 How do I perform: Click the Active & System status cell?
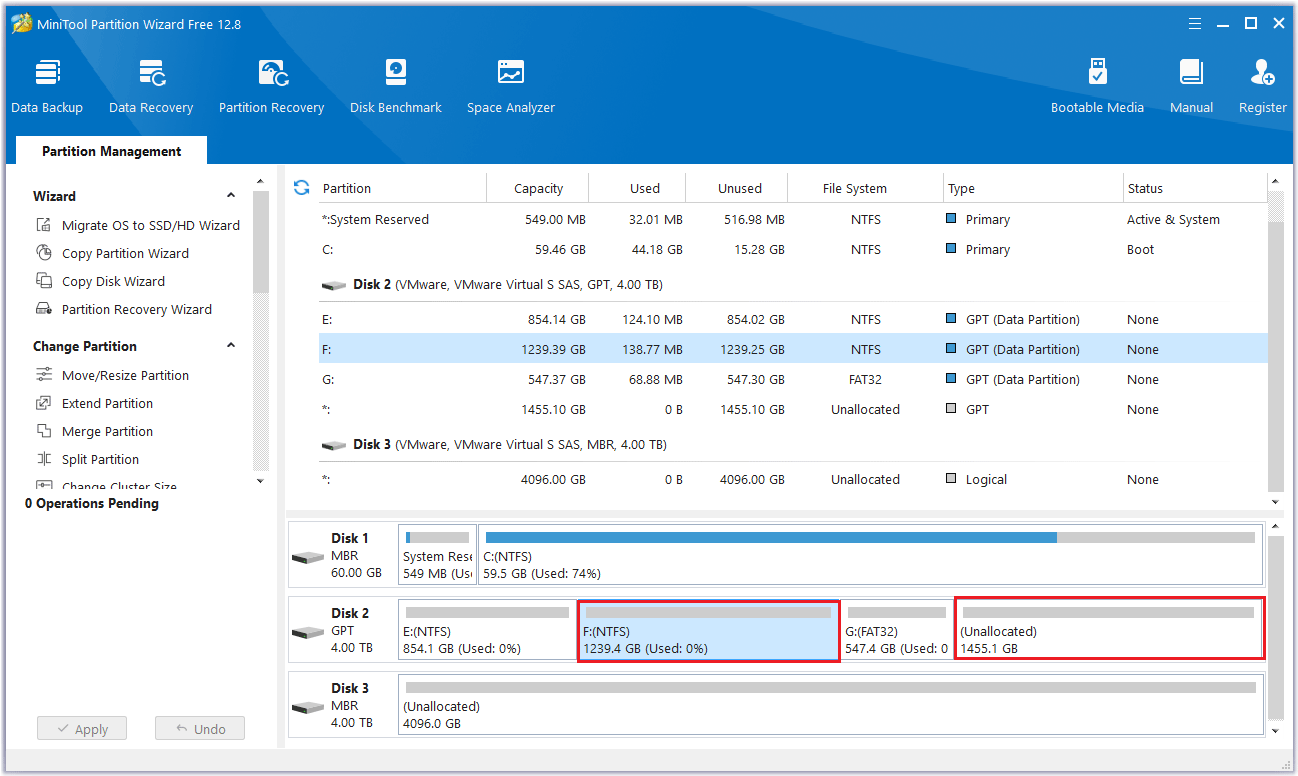click(x=1173, y=219)
